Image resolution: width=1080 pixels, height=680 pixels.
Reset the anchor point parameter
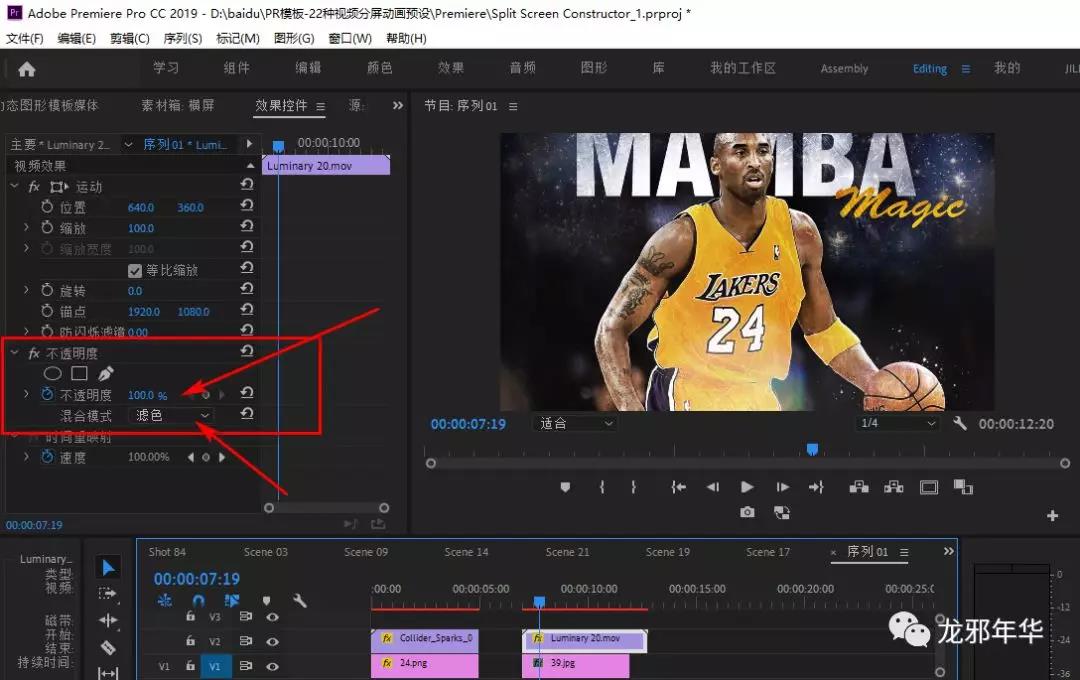coord(247,310)
